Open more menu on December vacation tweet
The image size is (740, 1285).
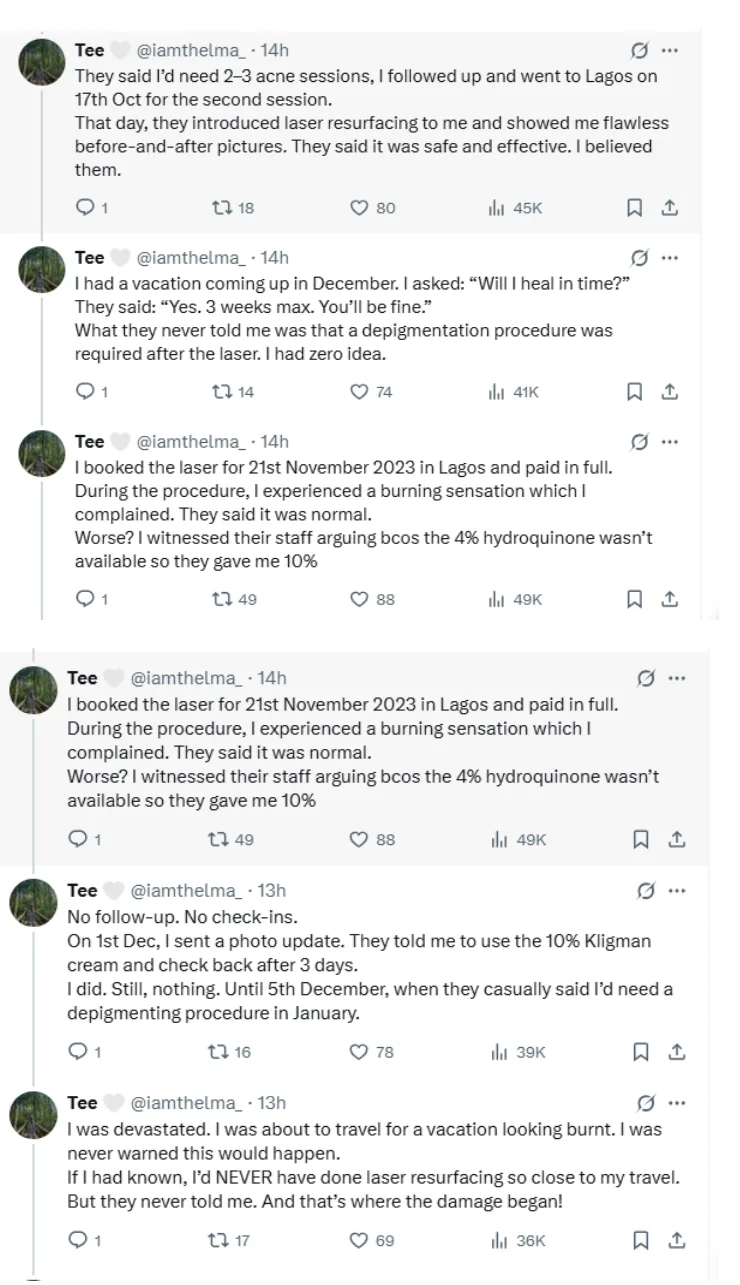tap(670, 258)
